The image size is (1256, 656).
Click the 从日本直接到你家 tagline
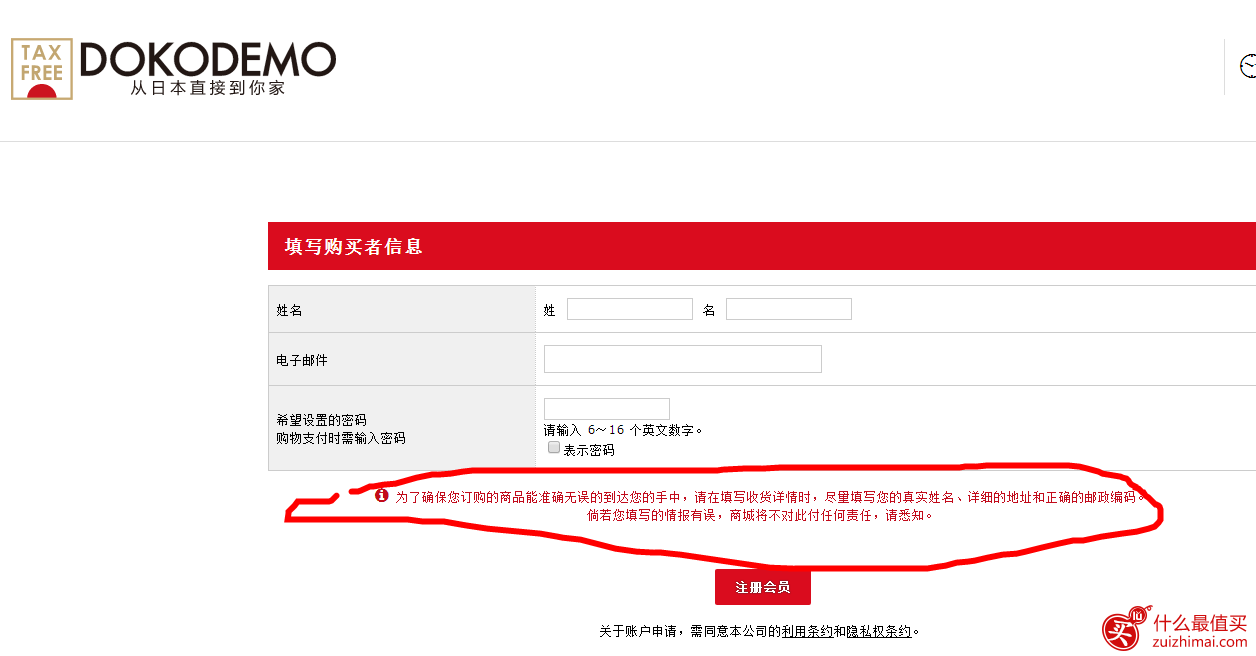[208, 88]
